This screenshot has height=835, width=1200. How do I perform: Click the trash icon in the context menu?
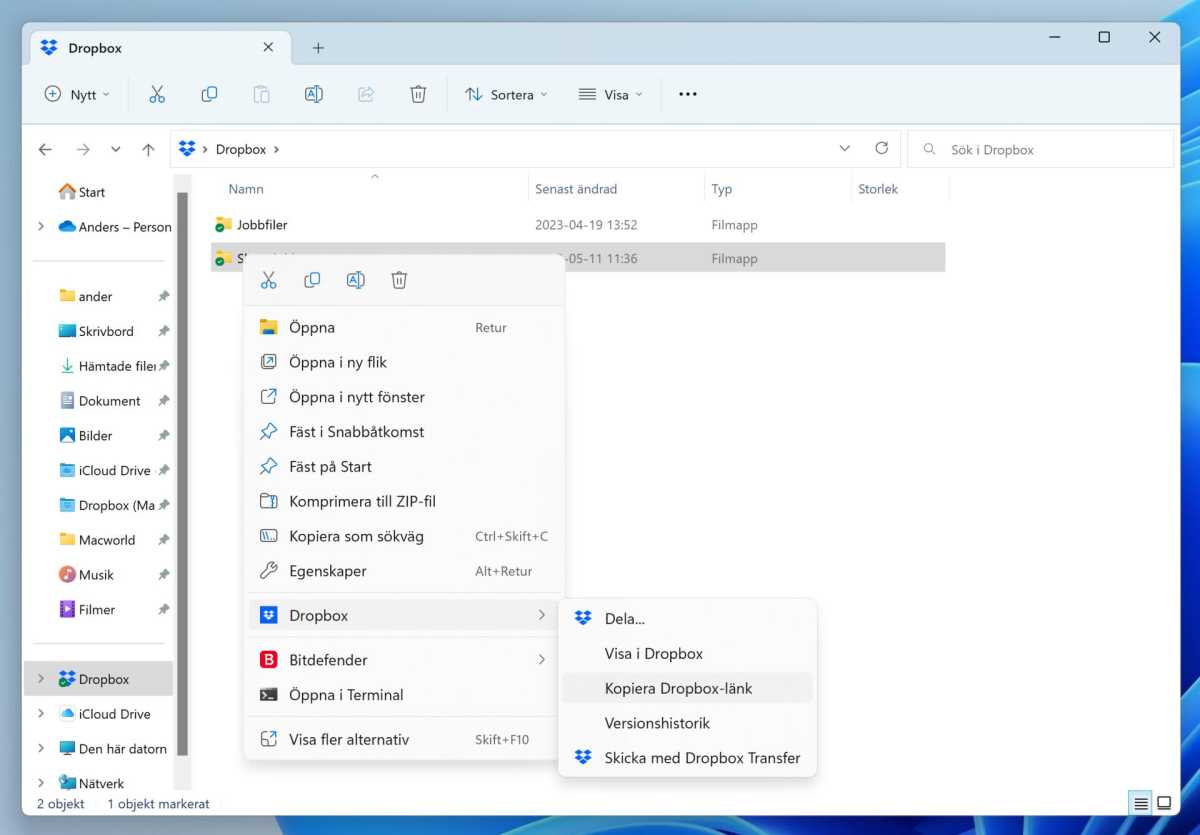click(399, 280)
